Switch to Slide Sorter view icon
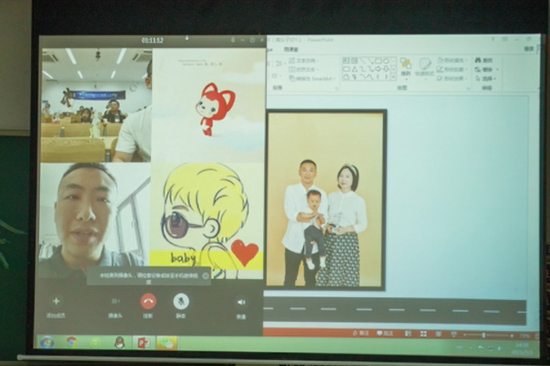550x366 pixels. pos(423,334)
